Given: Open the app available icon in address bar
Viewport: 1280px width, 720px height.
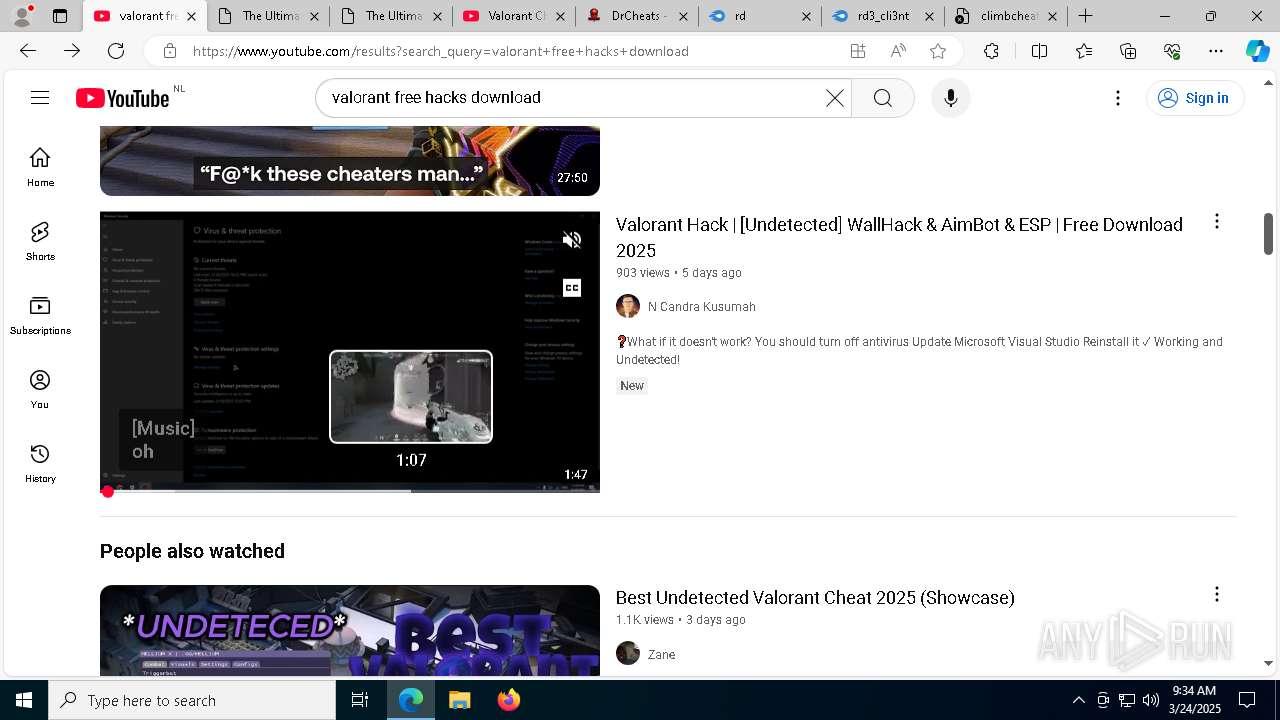Looking at the screenshot, I should 858,51.
